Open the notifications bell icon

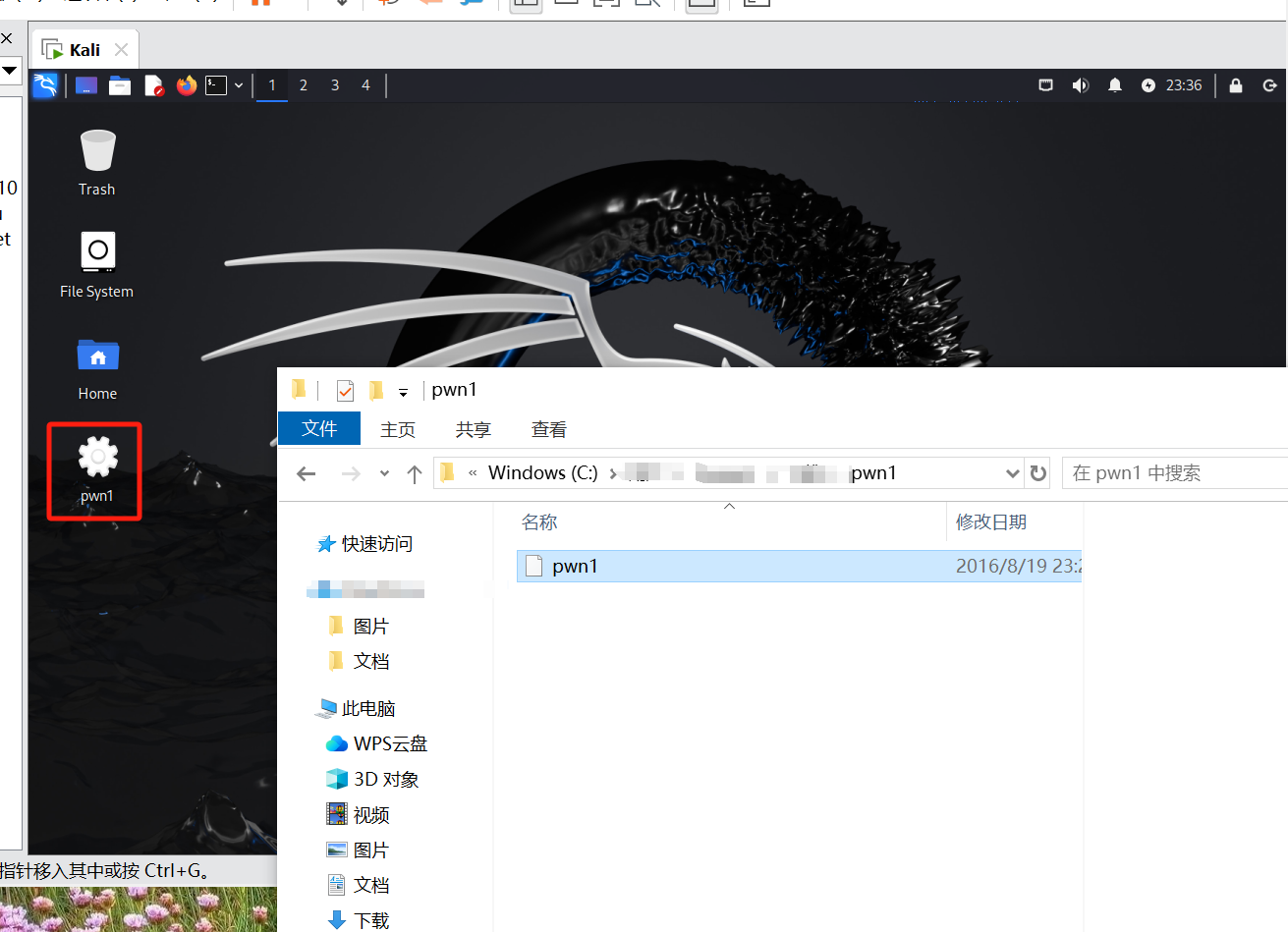[x=1115, y=85]
